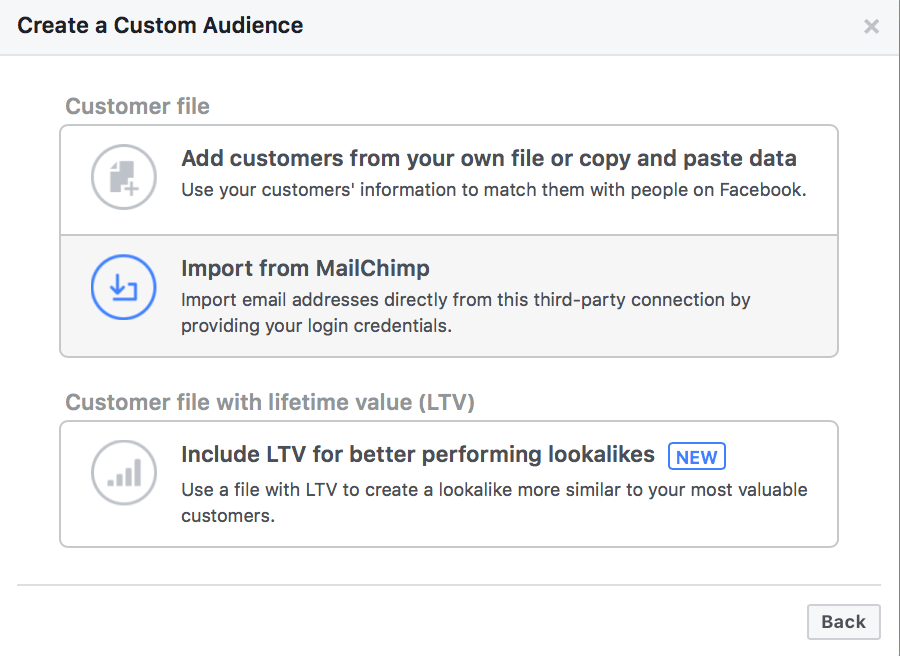The width and height of the screenshot is (900, 656).
Task: Click the file-plus icon for adding customers
Action: (x=123, y=177)
